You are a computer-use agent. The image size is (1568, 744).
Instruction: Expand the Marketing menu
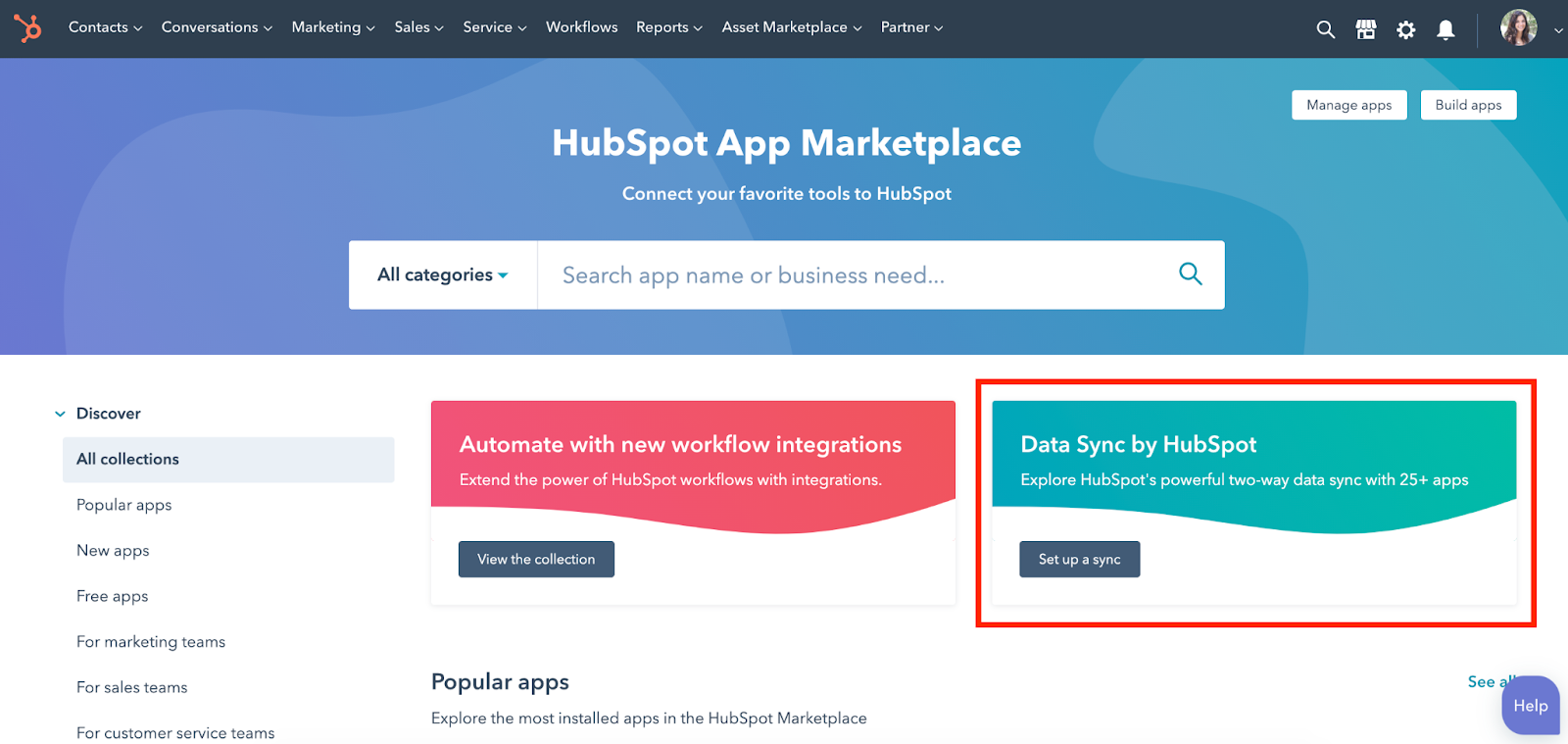(x=333, y=27)
